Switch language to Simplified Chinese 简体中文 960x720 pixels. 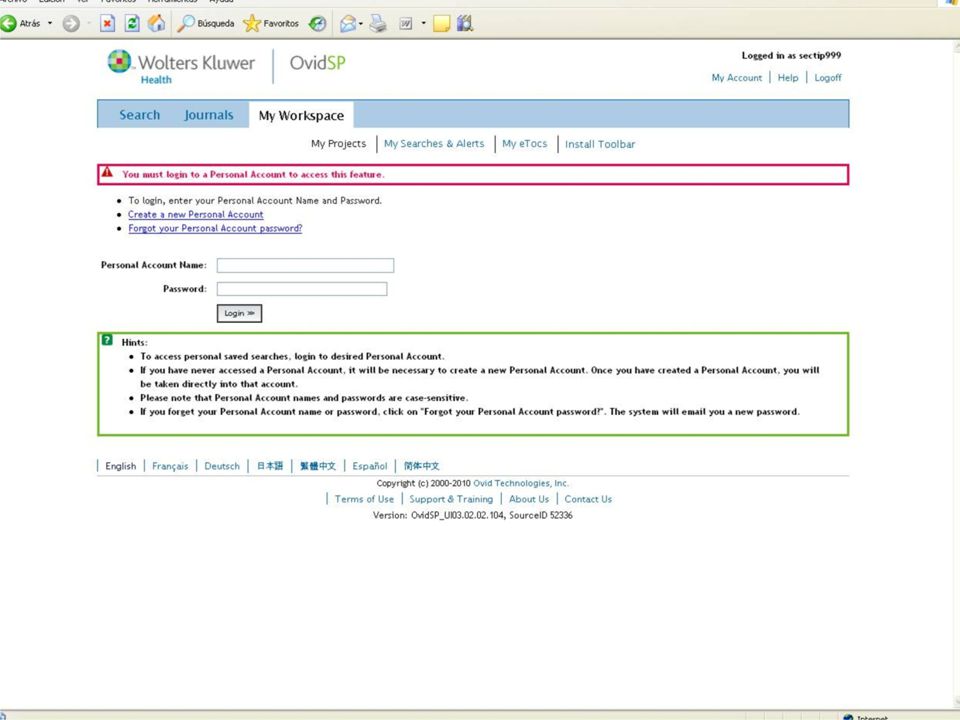(421, 466)
